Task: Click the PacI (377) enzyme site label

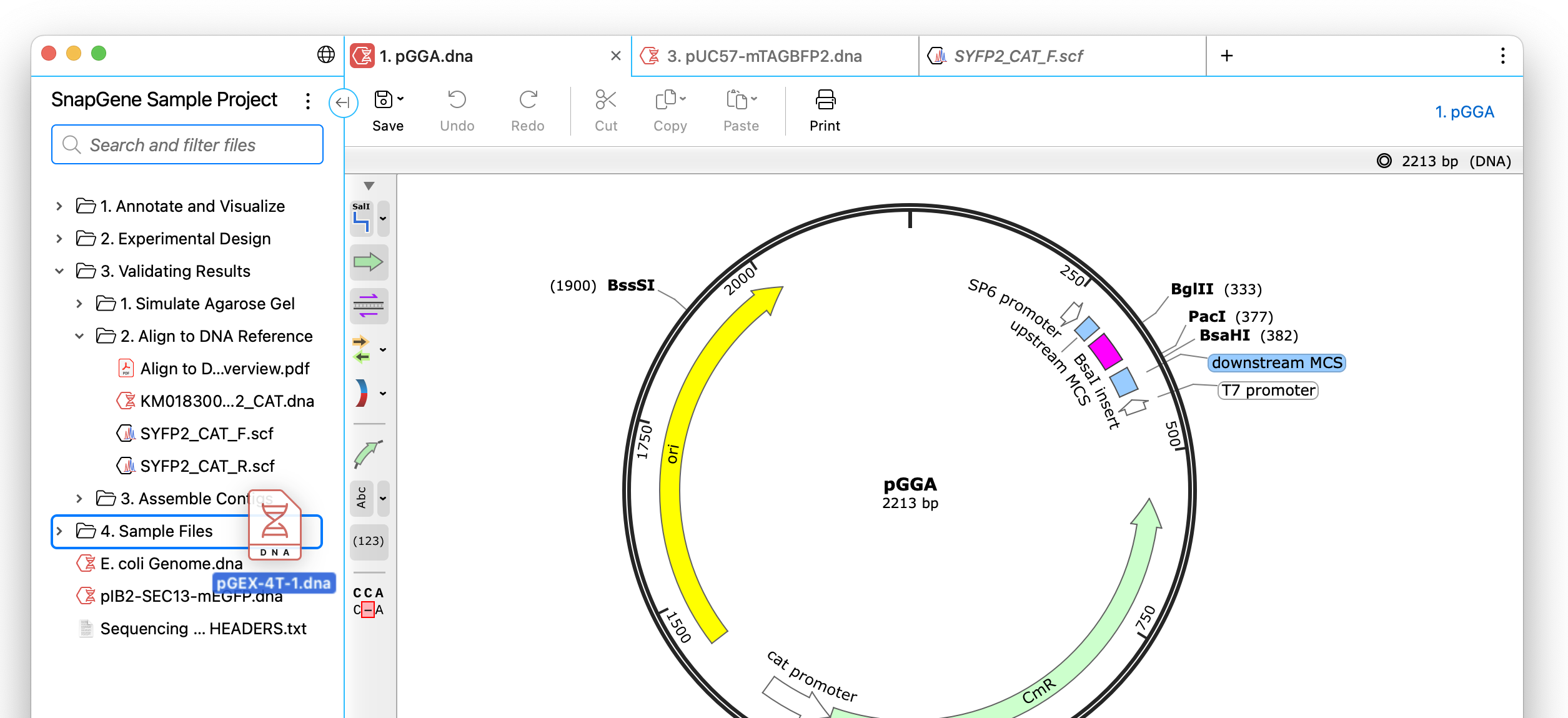Action: (x=1230, y=317)
